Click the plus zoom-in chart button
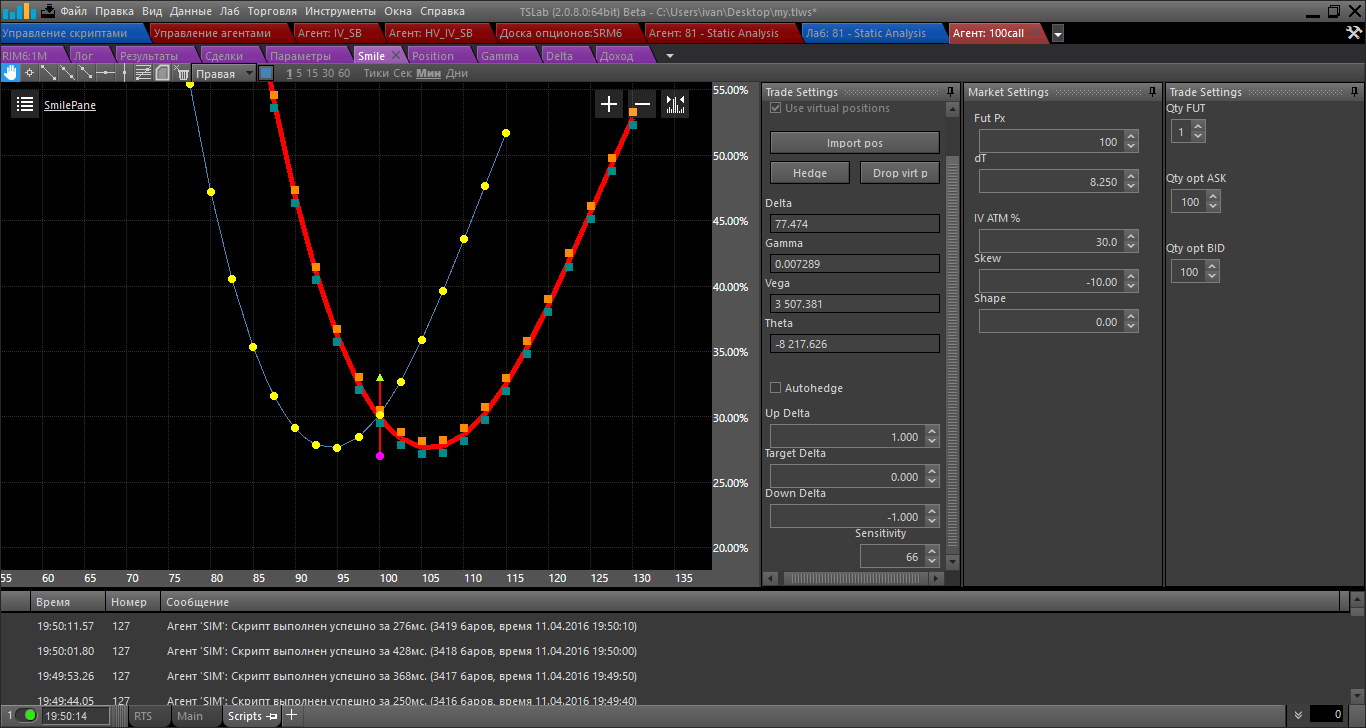The width and height of the screenshot is (1366, 728). pyautogui.click(x=609, y=104)
